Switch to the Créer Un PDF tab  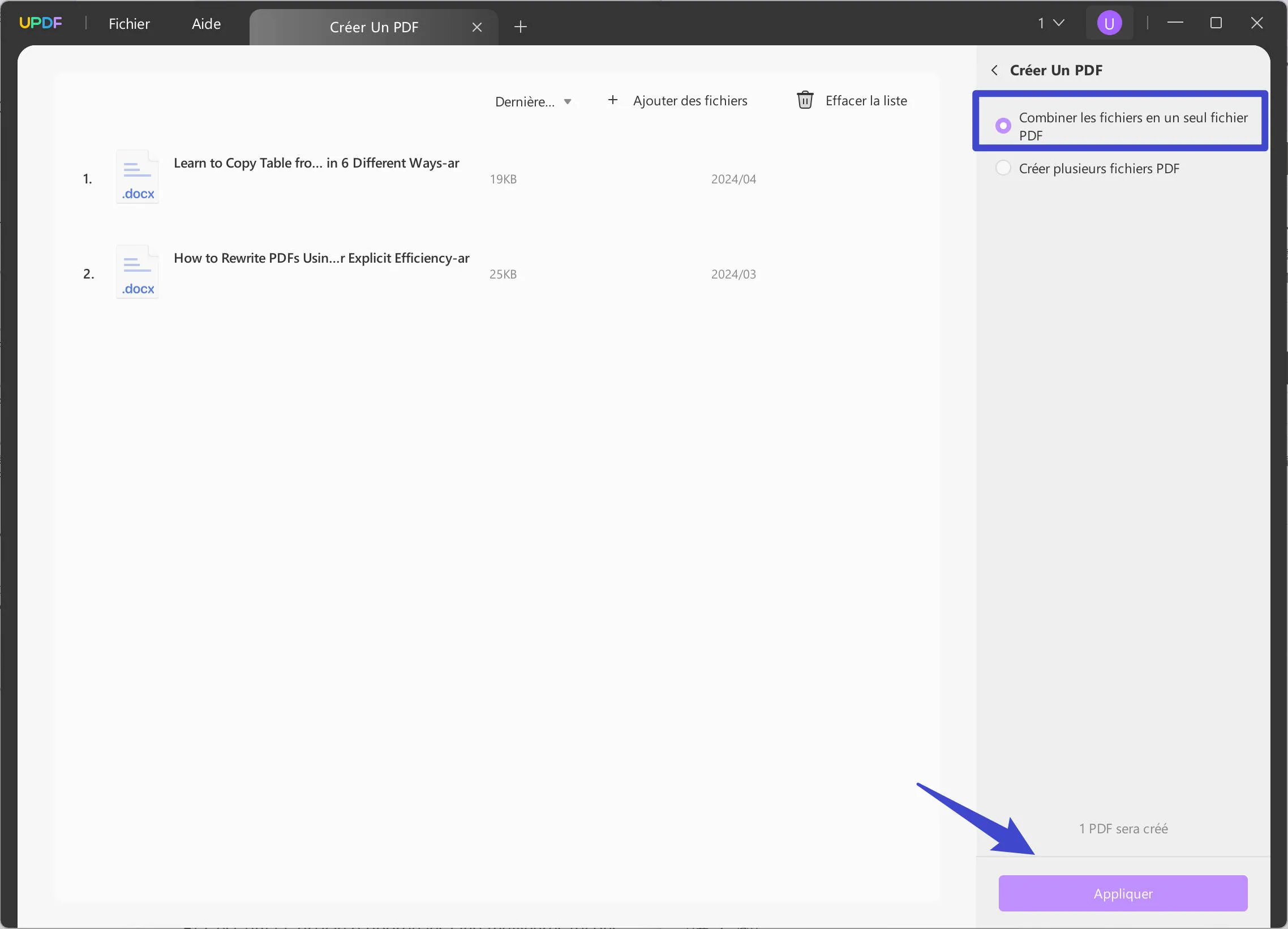point(373,27)
